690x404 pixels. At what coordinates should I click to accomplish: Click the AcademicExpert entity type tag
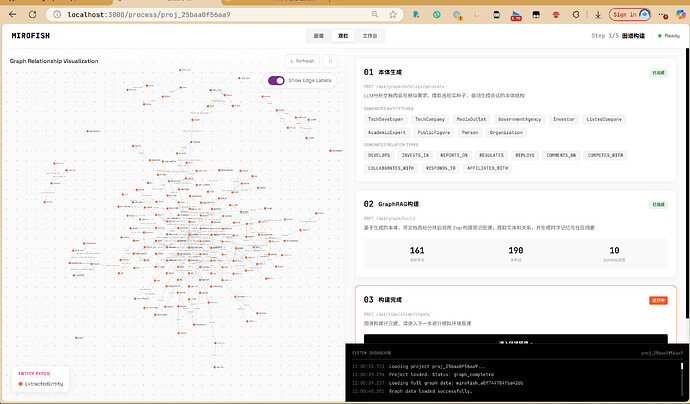click(x=387, y=132)
